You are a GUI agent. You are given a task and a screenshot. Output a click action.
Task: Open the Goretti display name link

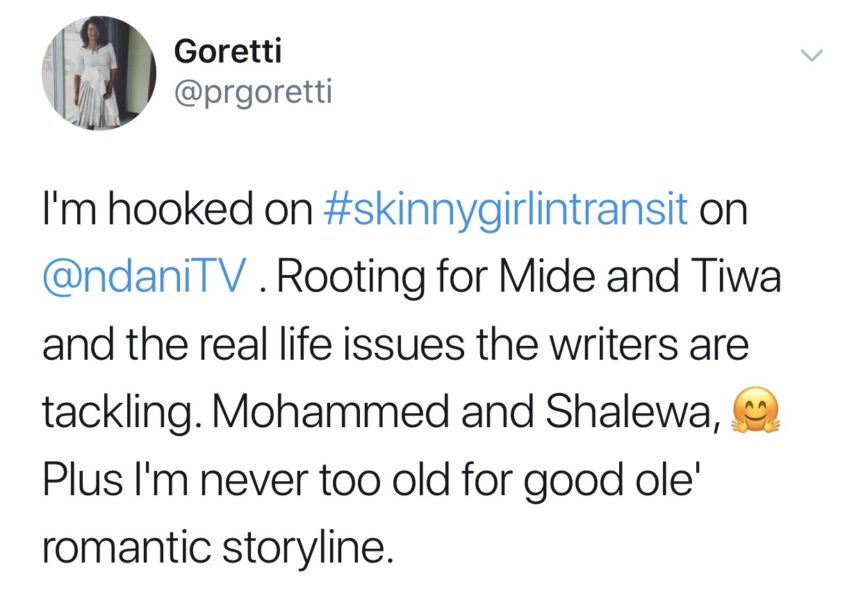[x=223, y=51]
